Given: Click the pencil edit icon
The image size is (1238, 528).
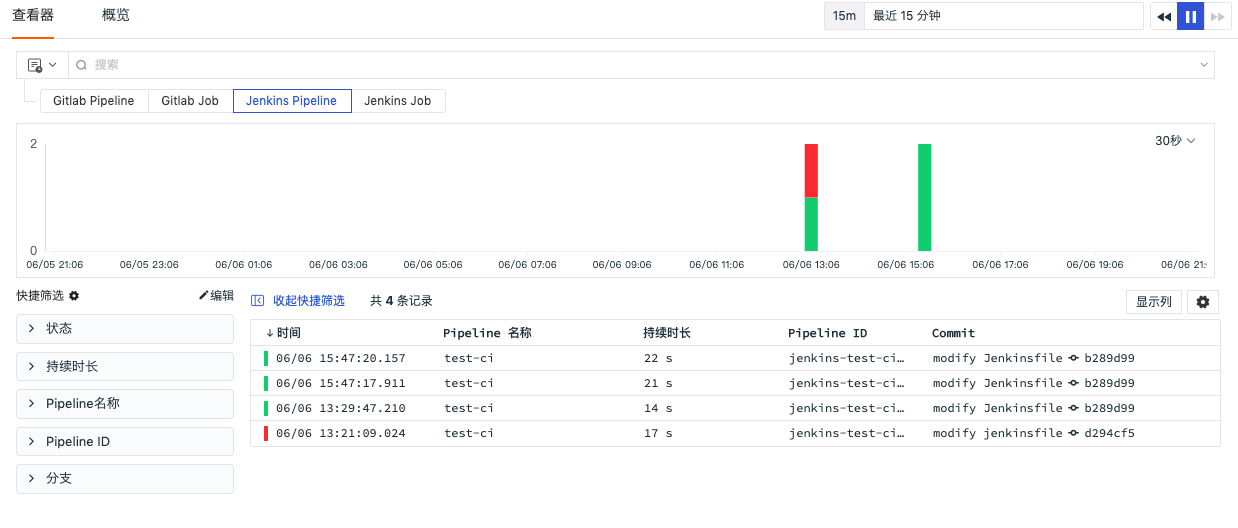Looking at the screenshot, I should [x=204, y=296].
